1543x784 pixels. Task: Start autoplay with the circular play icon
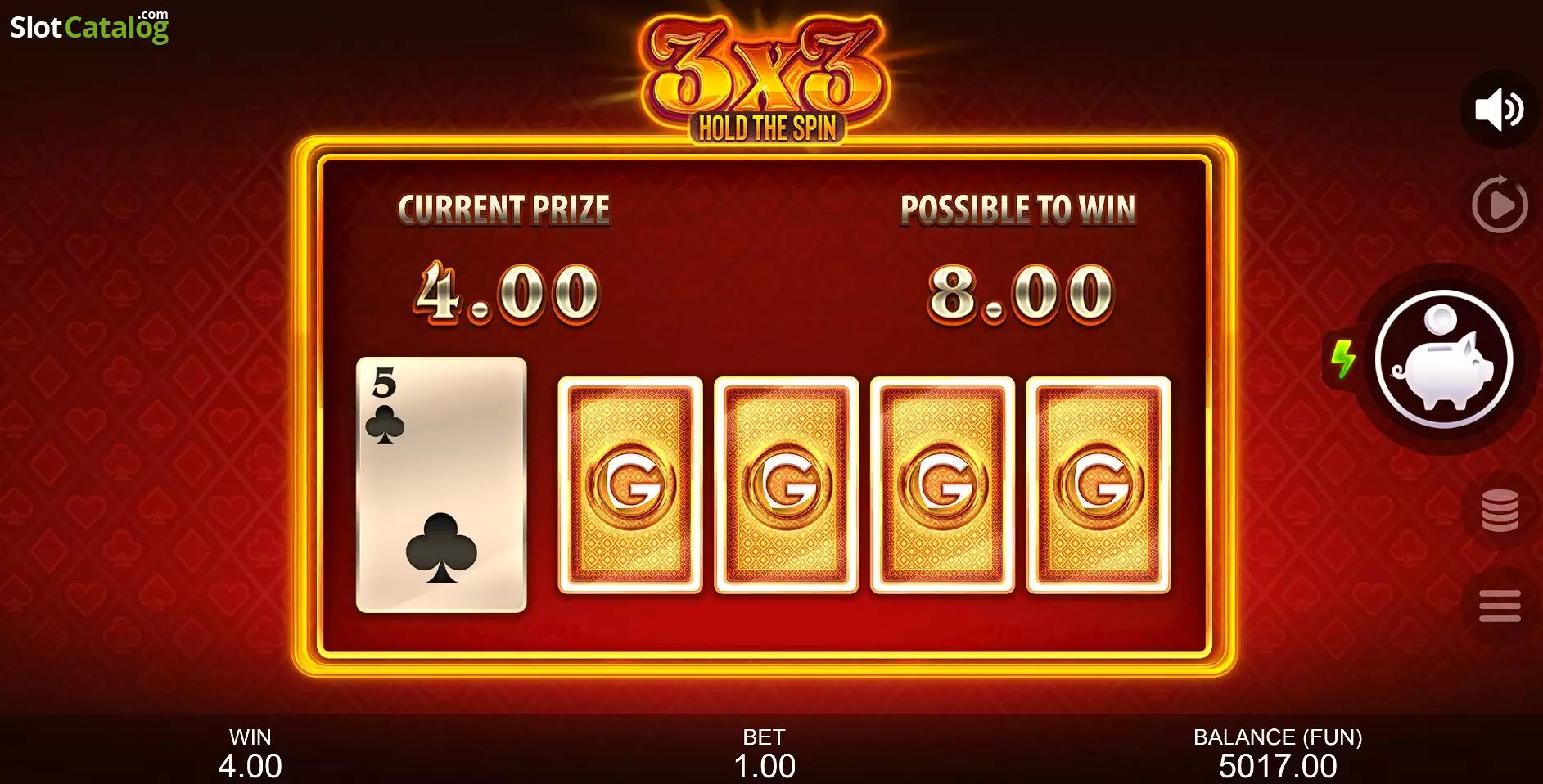point(1500,205)
